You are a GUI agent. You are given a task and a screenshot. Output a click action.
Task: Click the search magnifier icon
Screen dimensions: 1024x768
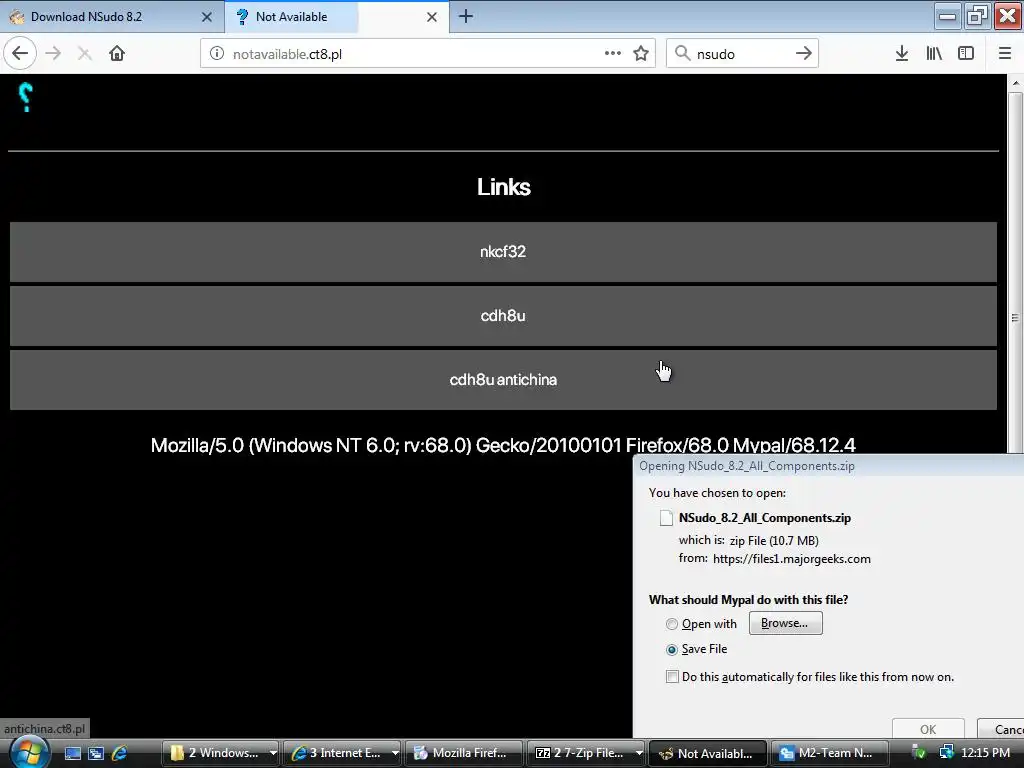point(682,54)
